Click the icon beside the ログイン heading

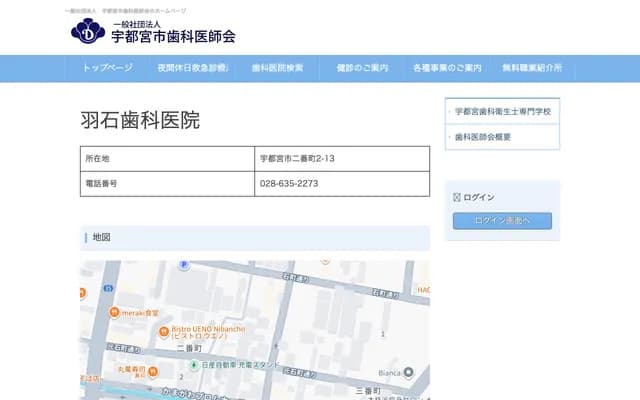coord(457,198)
